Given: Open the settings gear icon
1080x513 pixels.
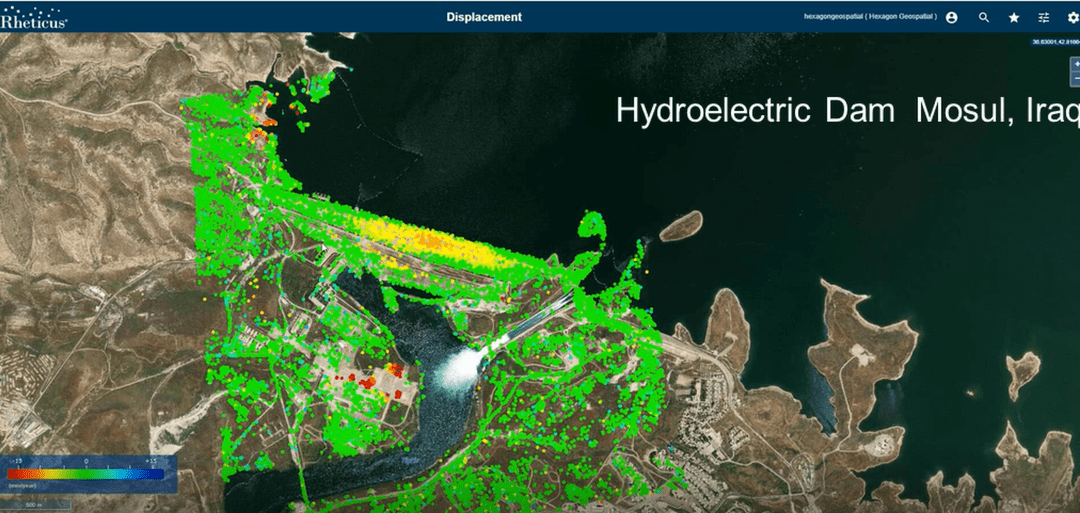Looking at the screenshot, I should pos(1073,17).
